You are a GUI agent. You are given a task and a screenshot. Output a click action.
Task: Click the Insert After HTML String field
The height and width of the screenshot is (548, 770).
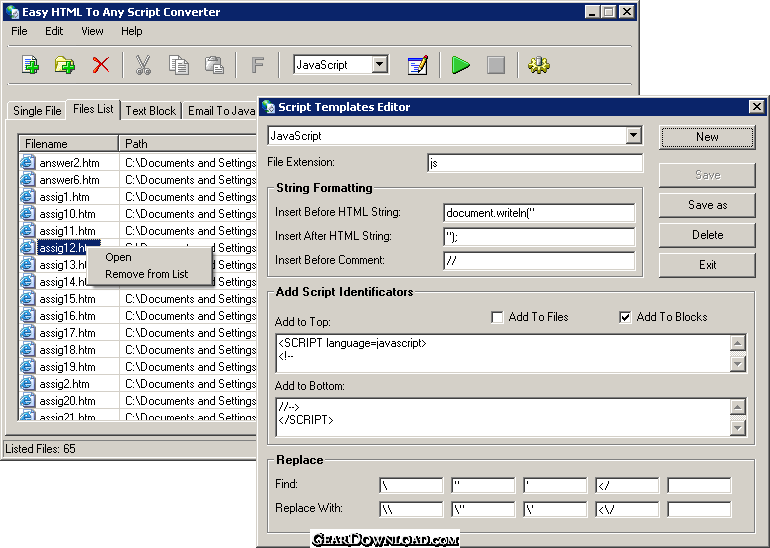tap(539, 237)
